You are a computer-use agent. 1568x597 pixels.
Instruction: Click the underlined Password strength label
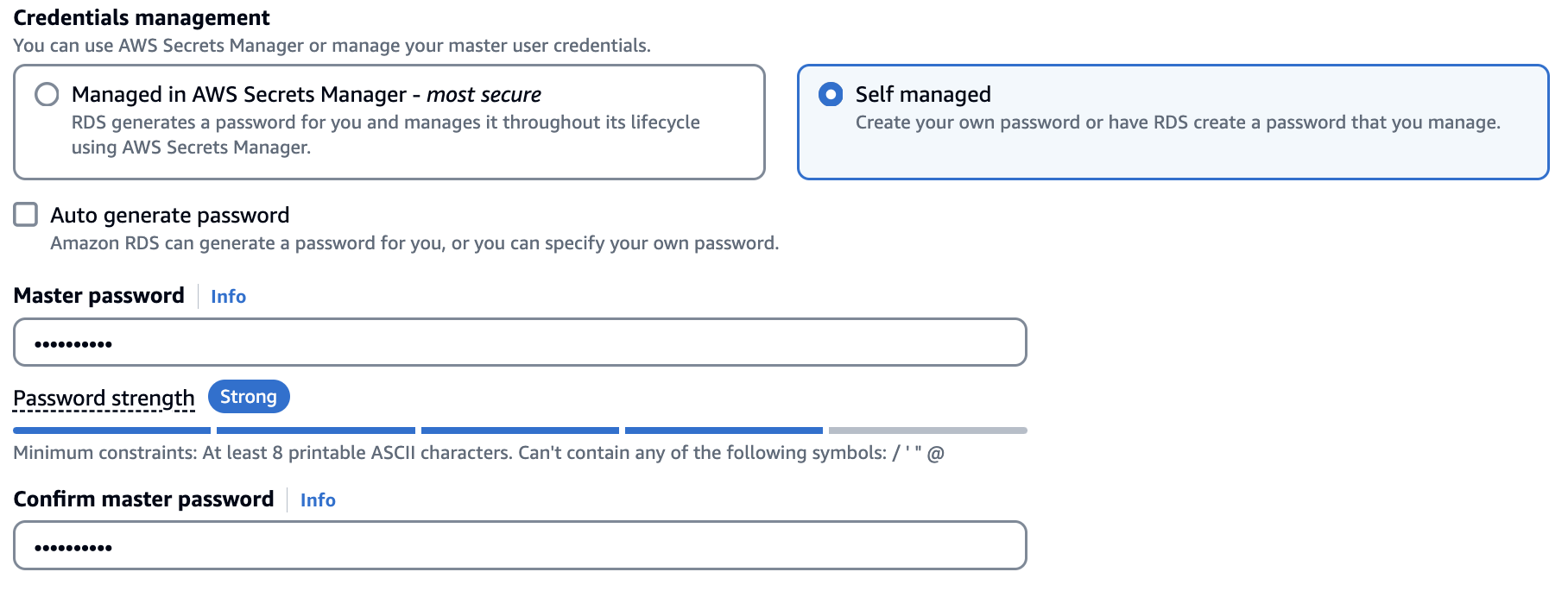coord(104,398)
